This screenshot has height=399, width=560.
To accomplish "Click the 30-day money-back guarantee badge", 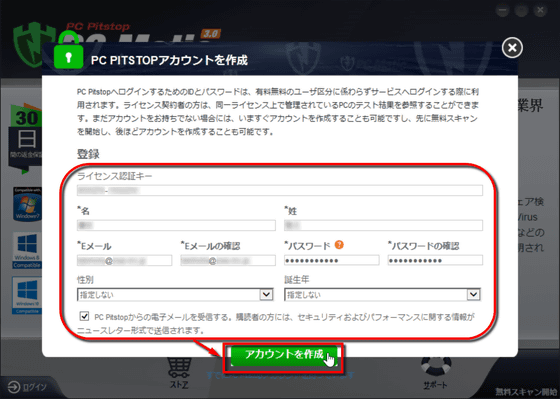I will (25, 139).
